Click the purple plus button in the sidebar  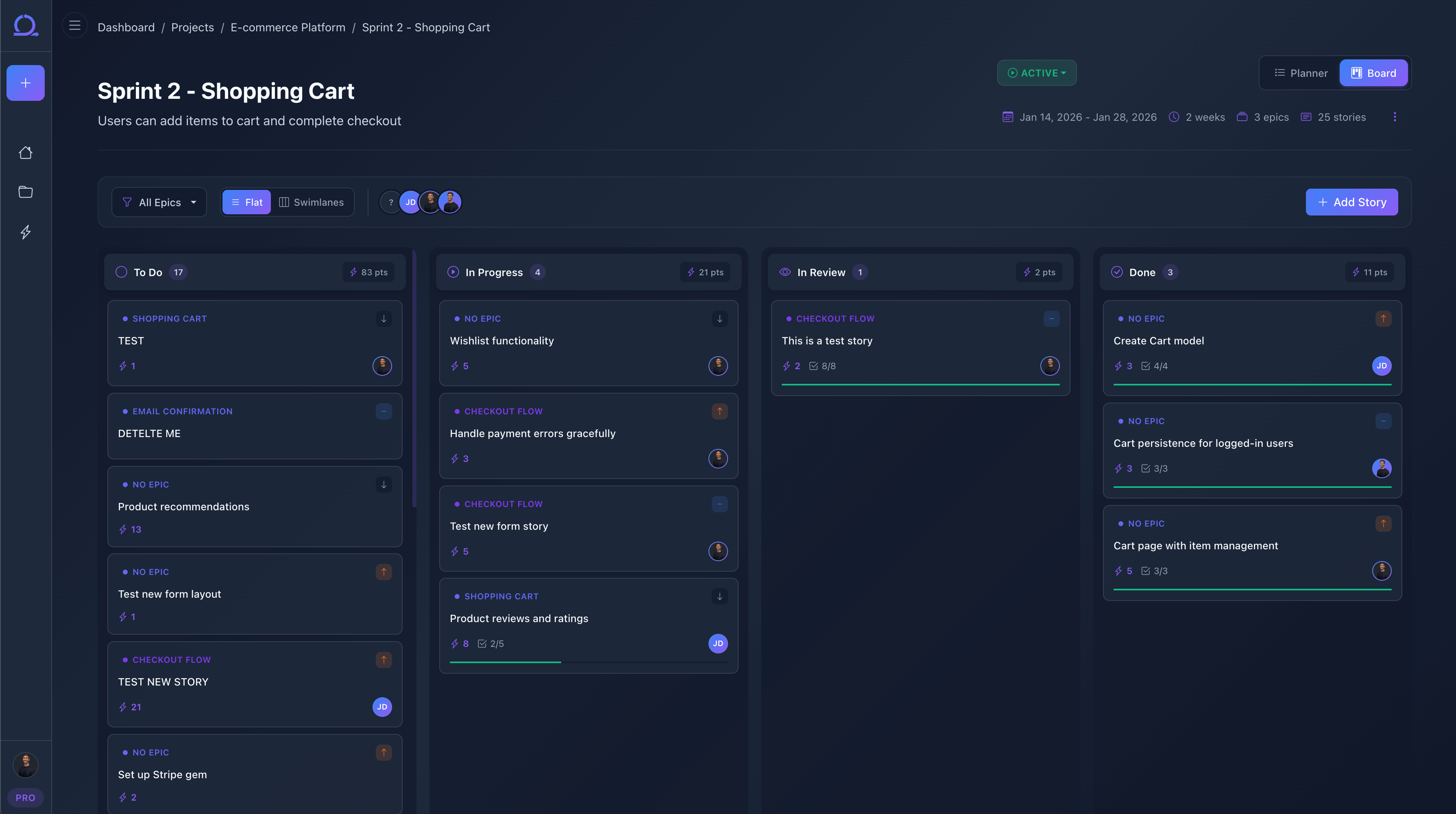(x=26, y=83)
